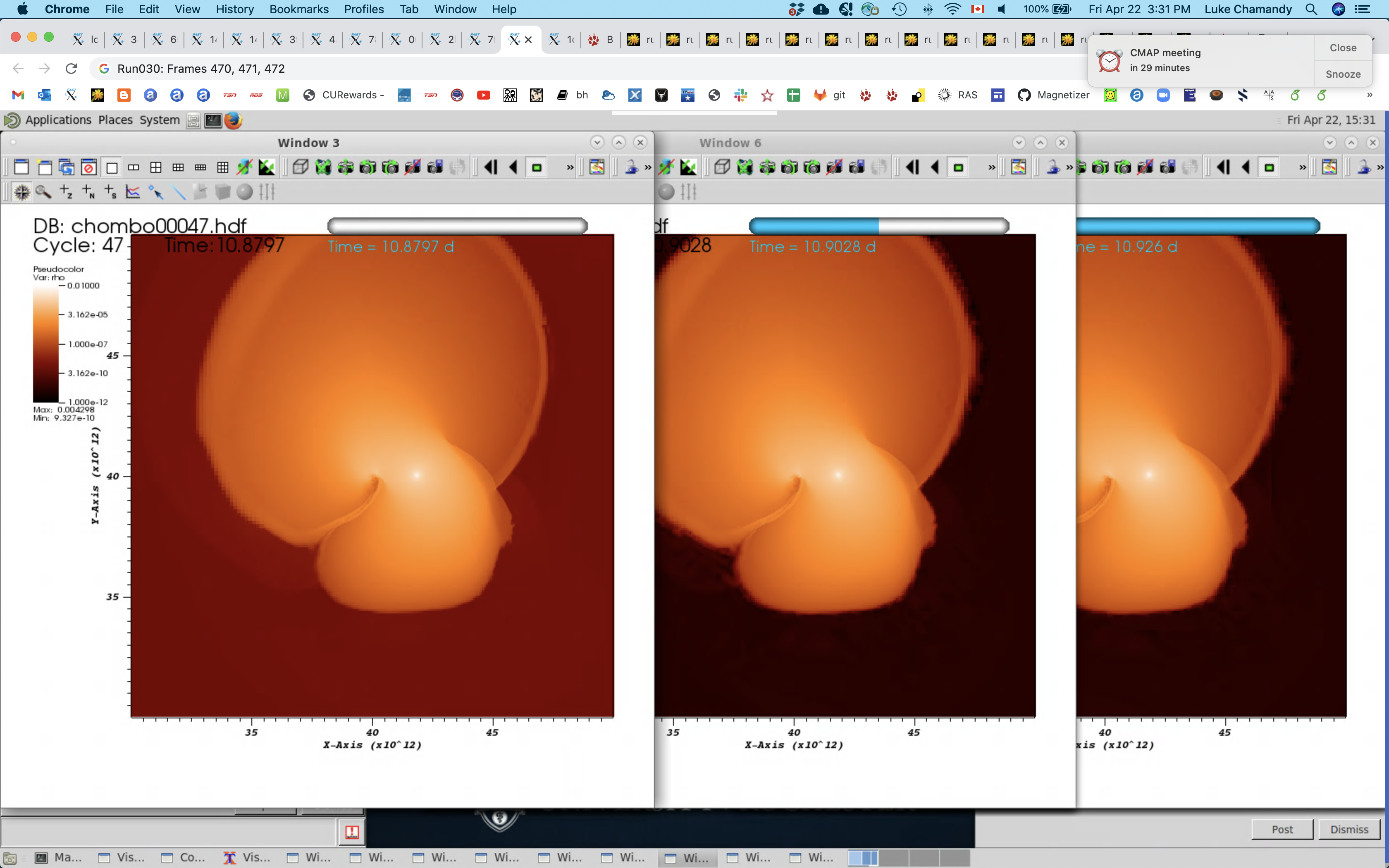Viewport: 1389px width, 868px height.
Task: Open the GNOME Places menu
Action: pos(115,120)
